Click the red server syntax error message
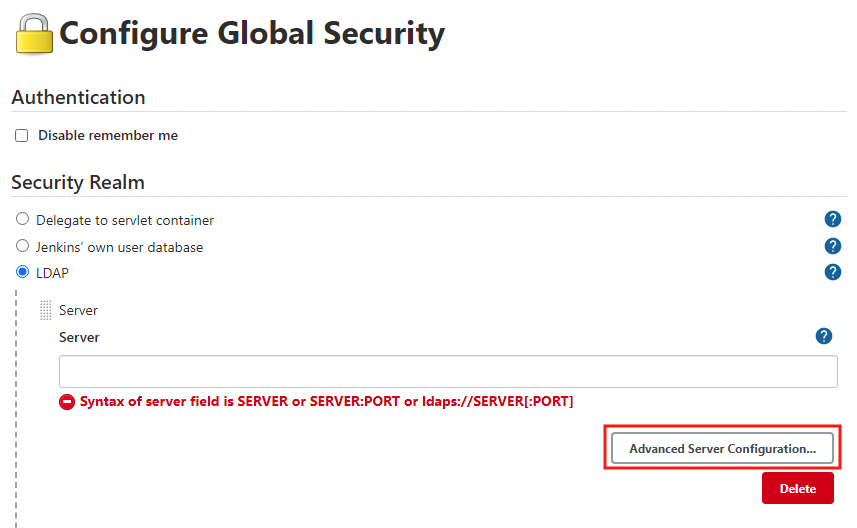Viewport: 857px width, 528px height. (326, 402)
